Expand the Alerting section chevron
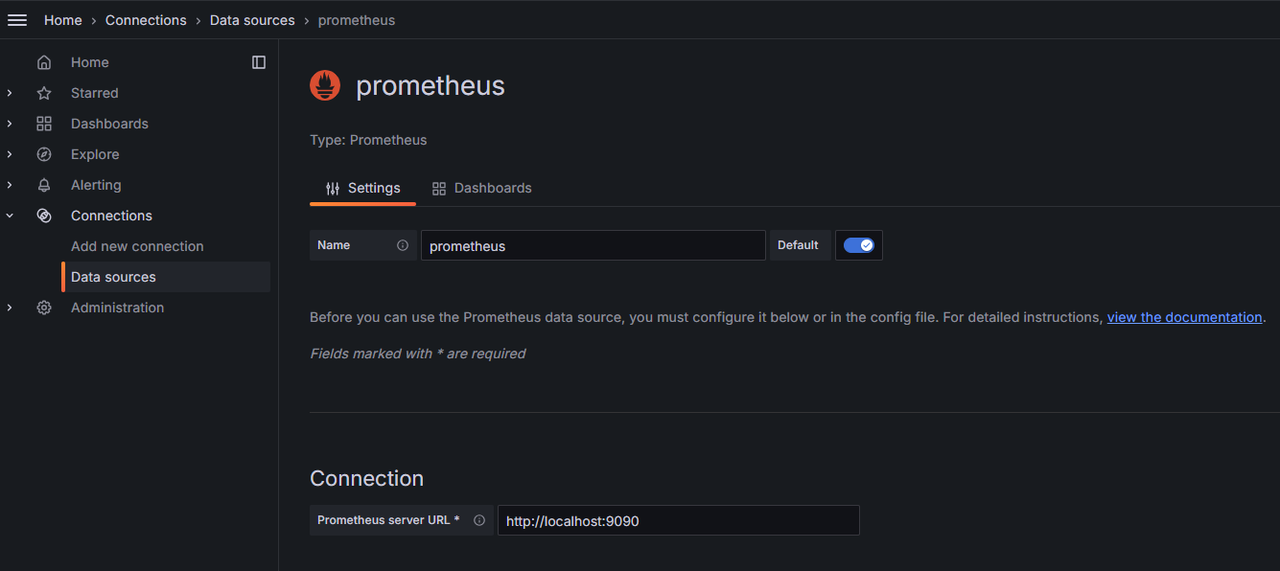The image size is (1280, 571). [x=10, y=185]
